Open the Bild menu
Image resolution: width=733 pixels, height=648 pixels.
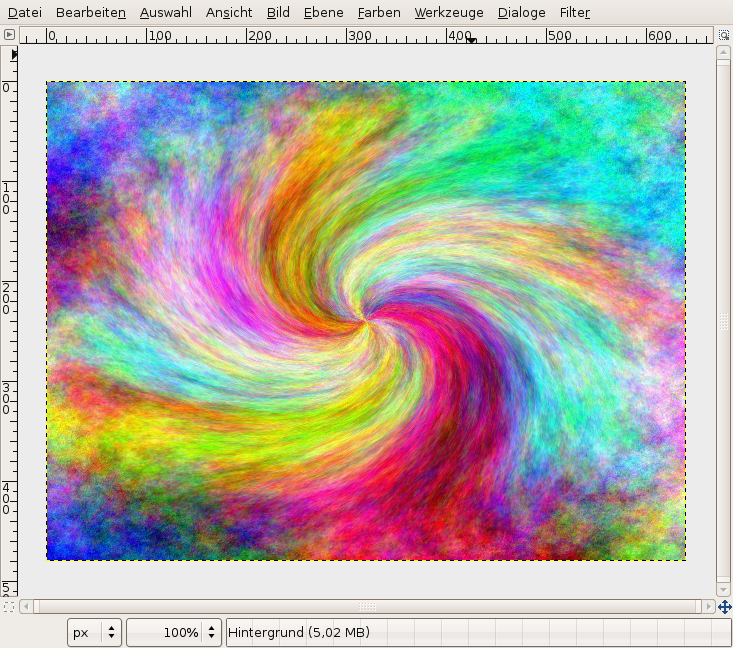[x=278, y=13]
